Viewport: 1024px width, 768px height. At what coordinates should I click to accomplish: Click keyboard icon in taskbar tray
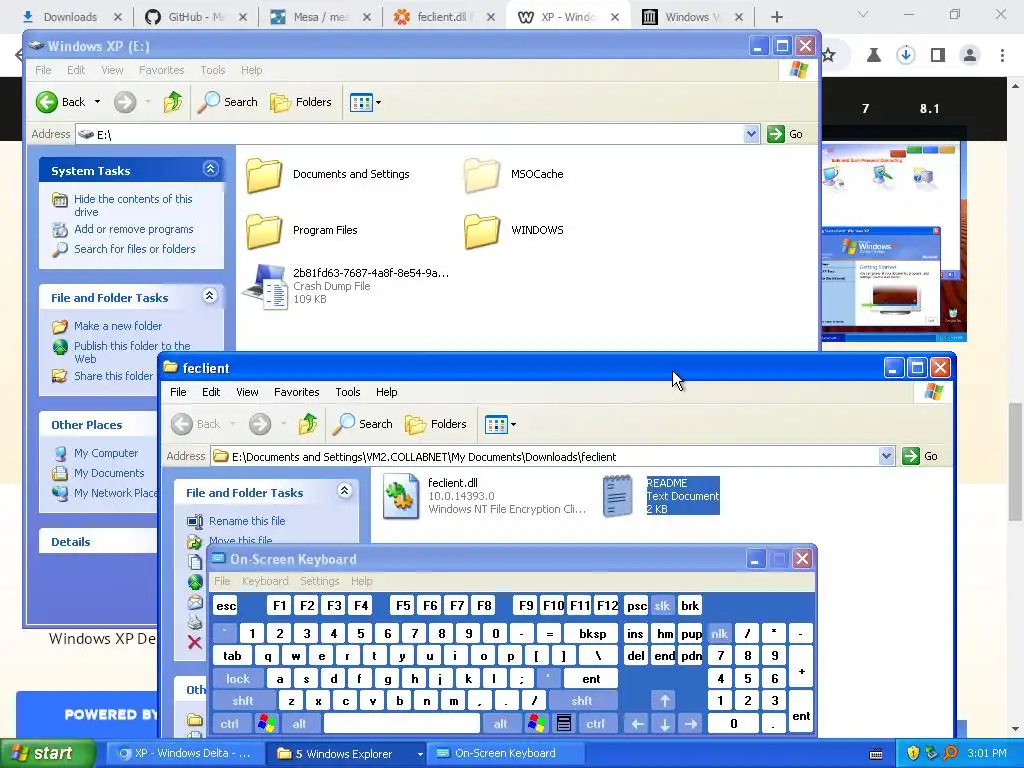click(876, 754)
